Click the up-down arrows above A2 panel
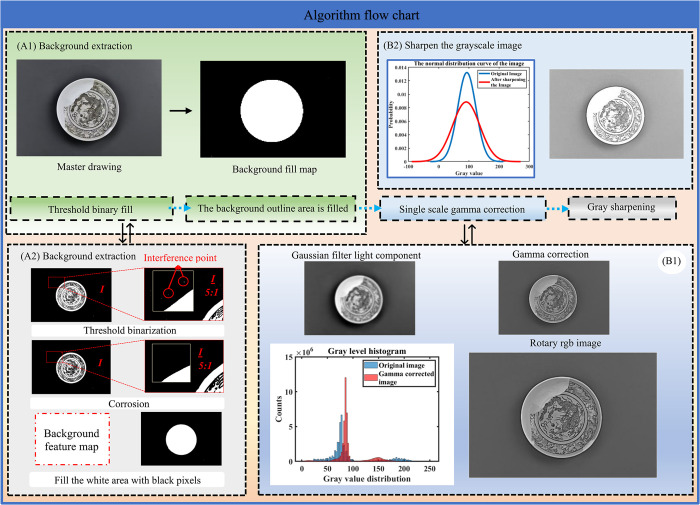The width and height of the screenshot is (700, 505). point(126,234)
